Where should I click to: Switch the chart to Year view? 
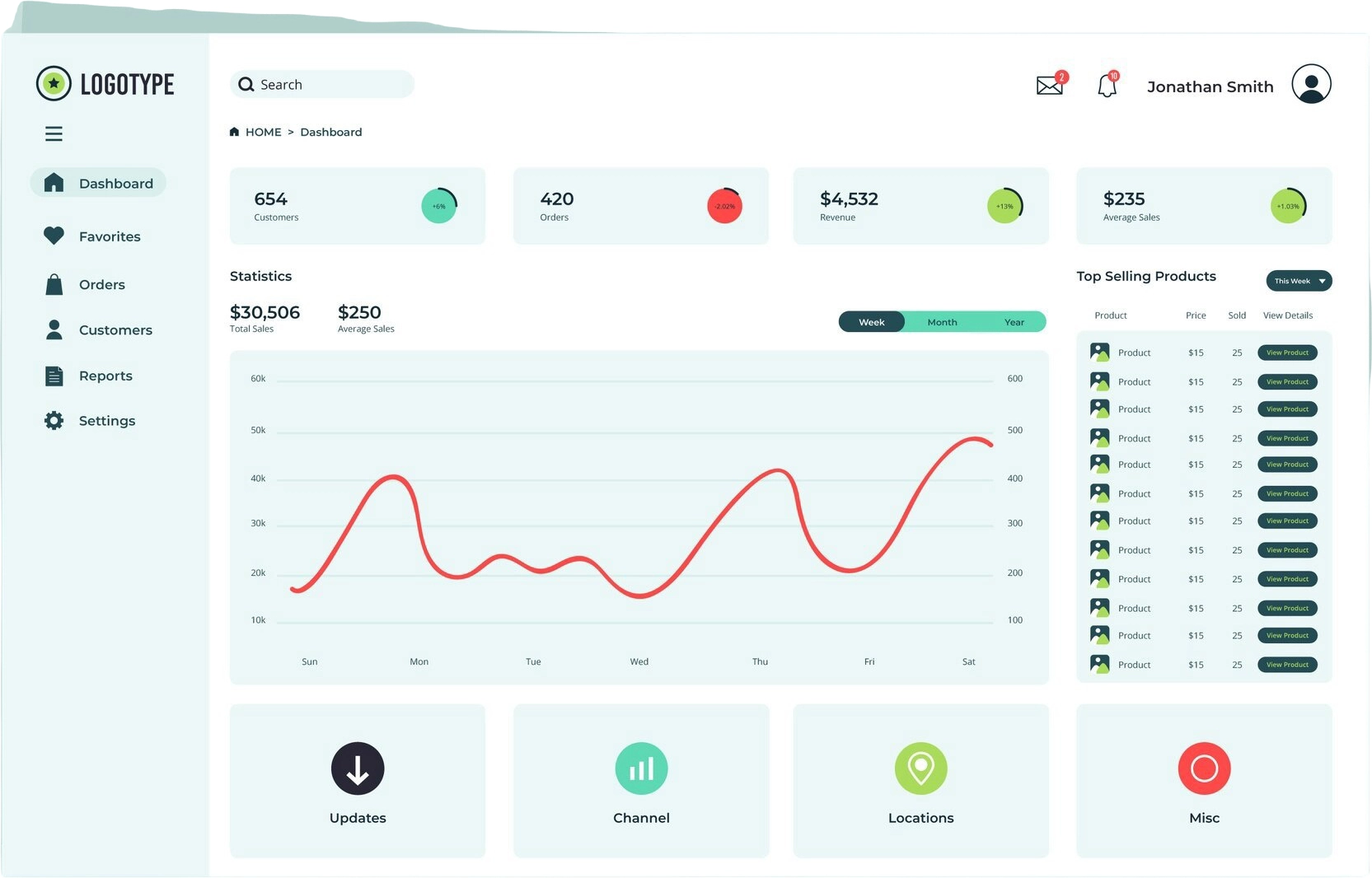[1014, 322]
